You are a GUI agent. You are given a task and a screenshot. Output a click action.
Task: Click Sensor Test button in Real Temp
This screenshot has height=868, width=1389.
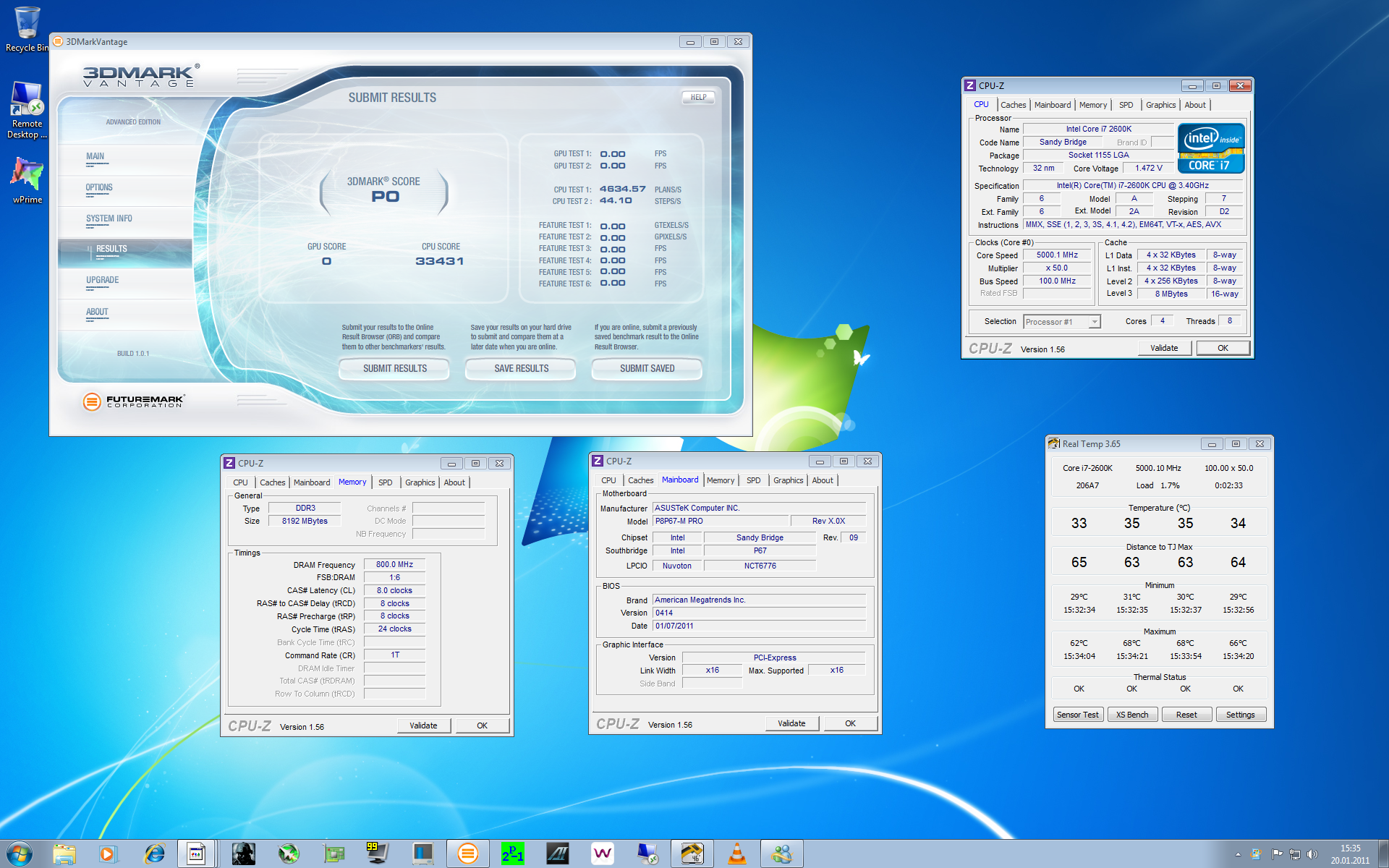[x=1077, y=715]
